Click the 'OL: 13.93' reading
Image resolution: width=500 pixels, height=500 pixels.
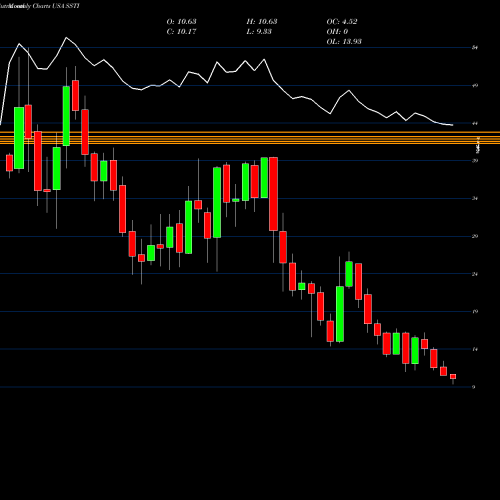pos(344,41)
